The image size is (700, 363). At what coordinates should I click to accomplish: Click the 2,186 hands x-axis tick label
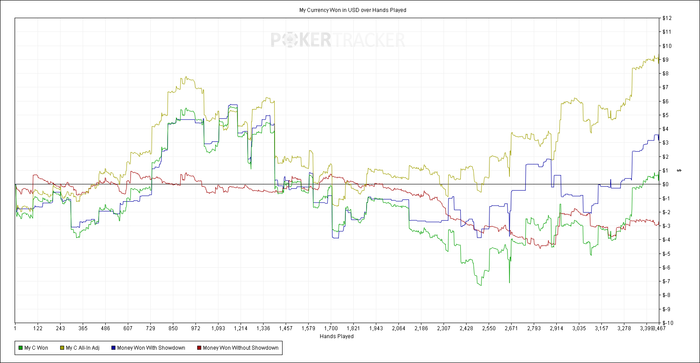pyautogui.click(x=421, y=329)
